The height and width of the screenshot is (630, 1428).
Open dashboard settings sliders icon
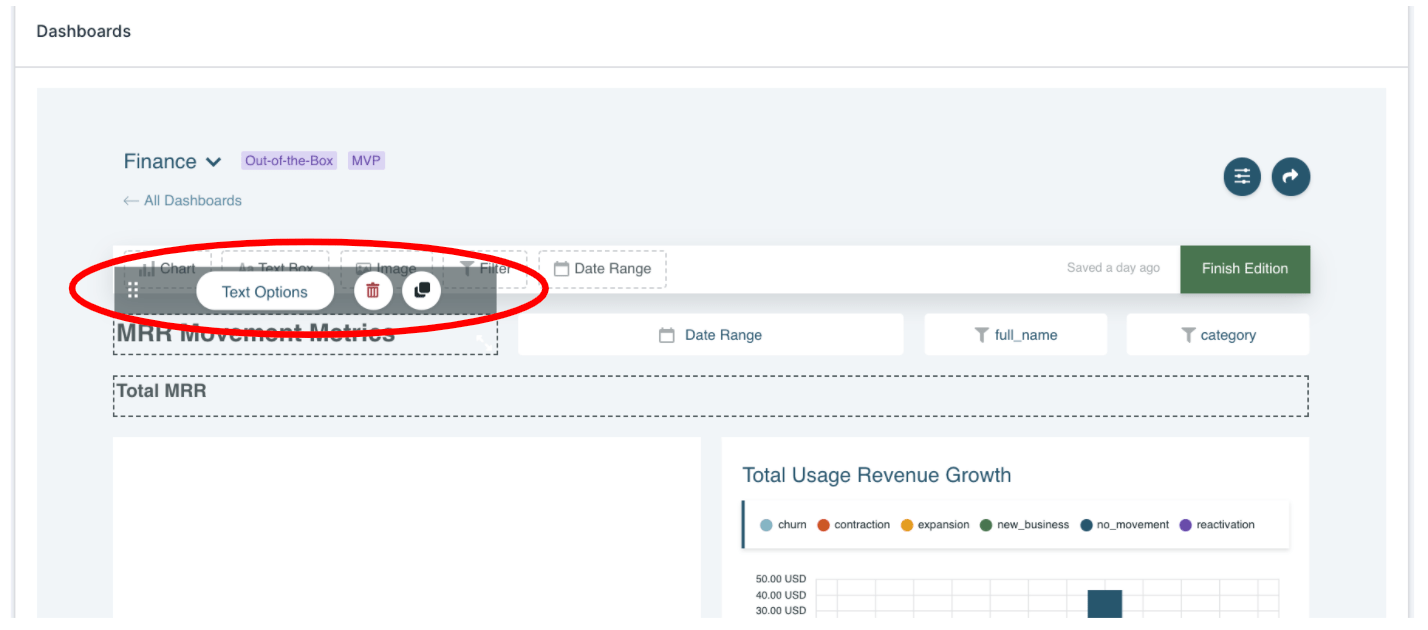1242,177
